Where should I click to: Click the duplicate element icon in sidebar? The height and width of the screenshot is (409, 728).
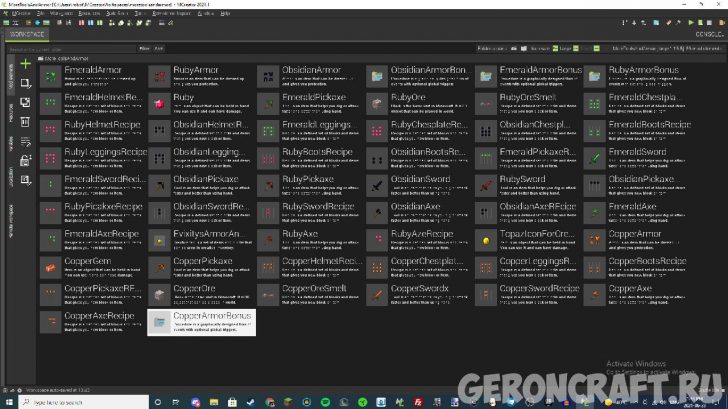[x=25, y=103]
